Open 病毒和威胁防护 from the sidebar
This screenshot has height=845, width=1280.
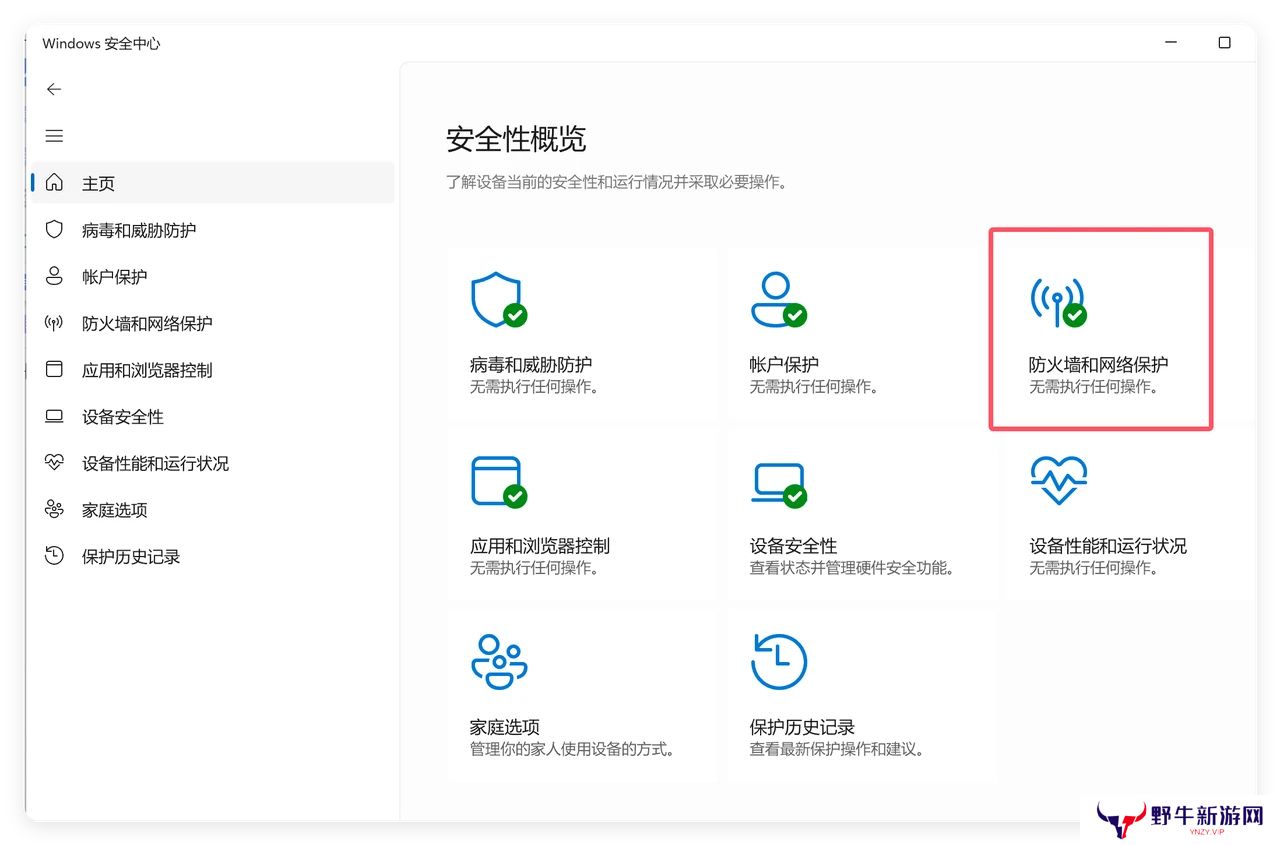pos(213,230)
